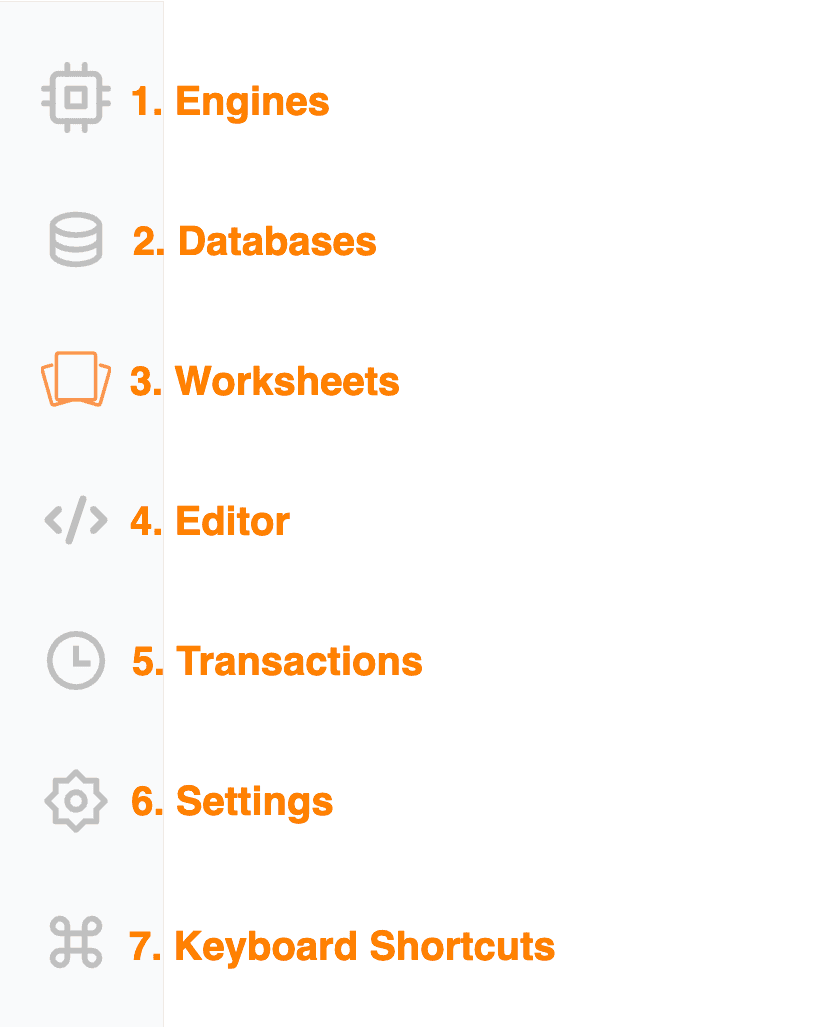The height and width of the screenshot is (1028, 829).
Task: Select the "Editor" text label
Action: (232, 522)
